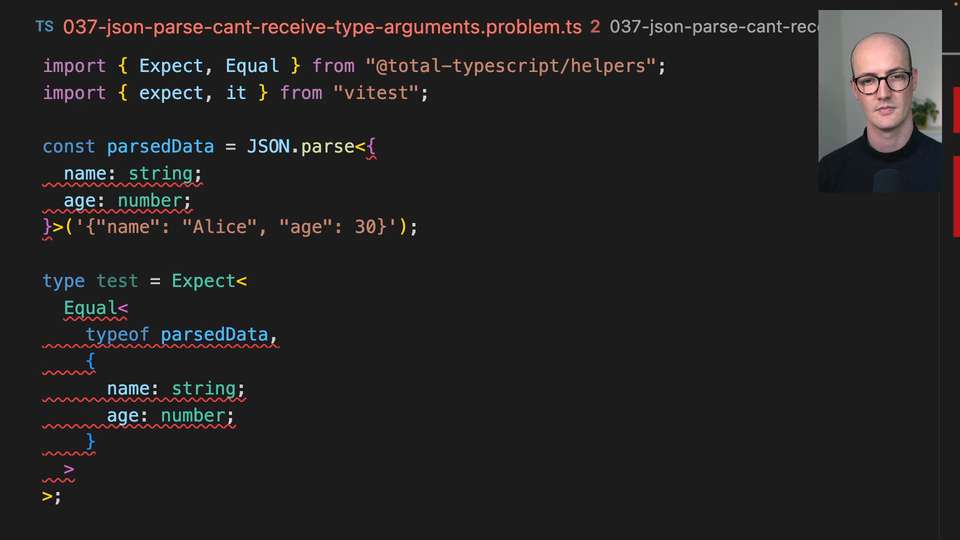Image resolution: width=960 pixels, height=540 pixels.
Task: Click parsedData in the const declaration
Action: [160, 147]
